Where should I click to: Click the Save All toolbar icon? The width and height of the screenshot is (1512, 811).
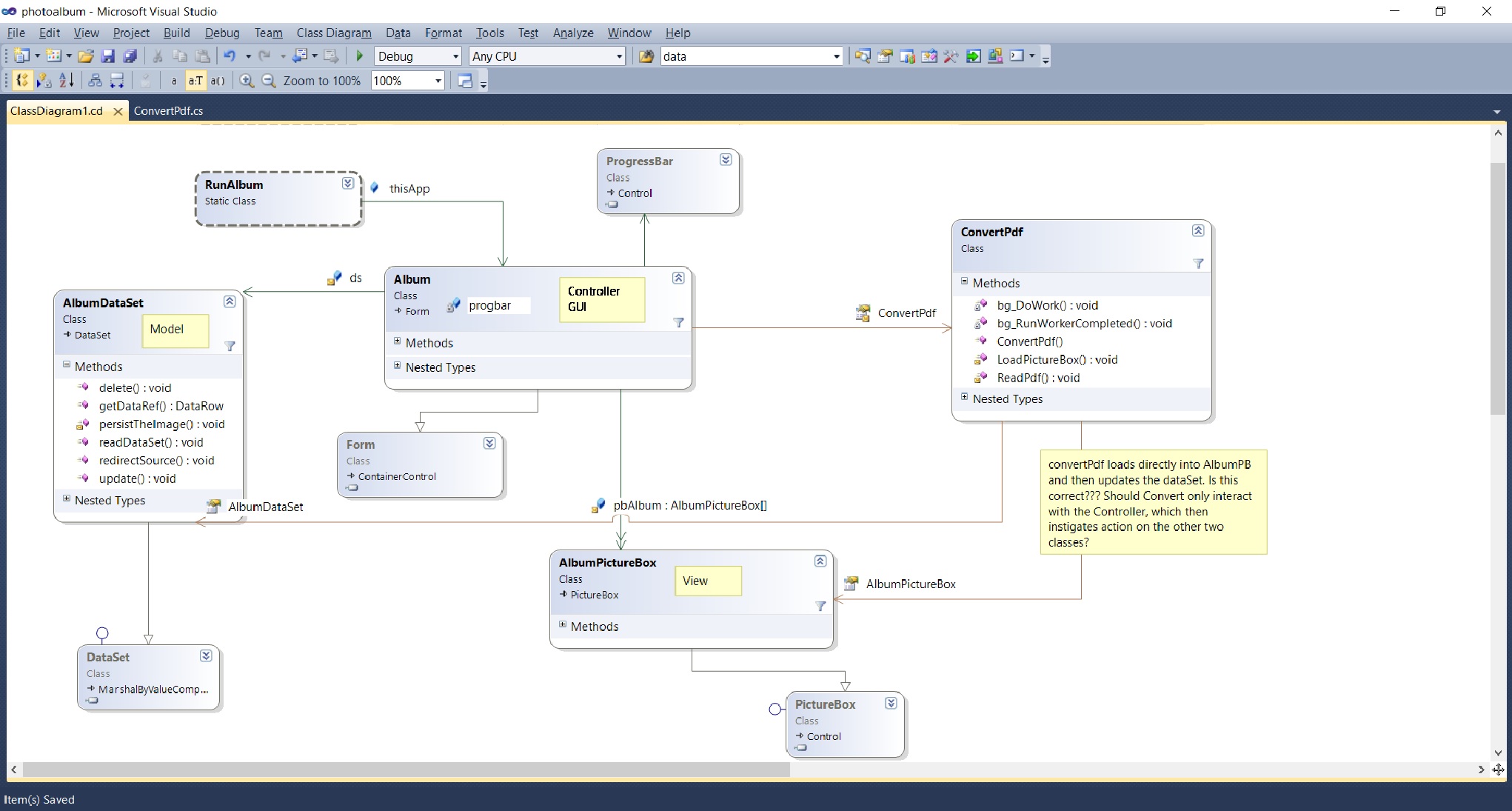coord(130,56)
